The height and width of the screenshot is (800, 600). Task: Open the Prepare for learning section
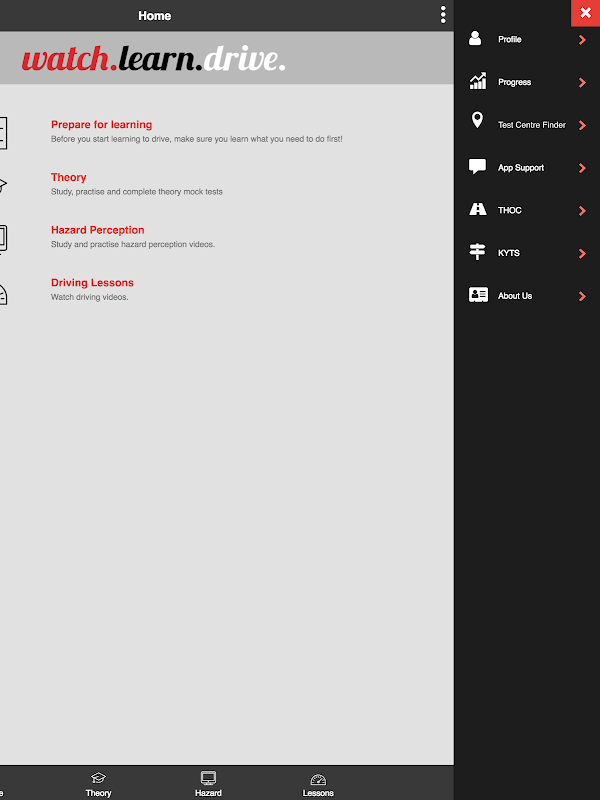pos(102,124)
